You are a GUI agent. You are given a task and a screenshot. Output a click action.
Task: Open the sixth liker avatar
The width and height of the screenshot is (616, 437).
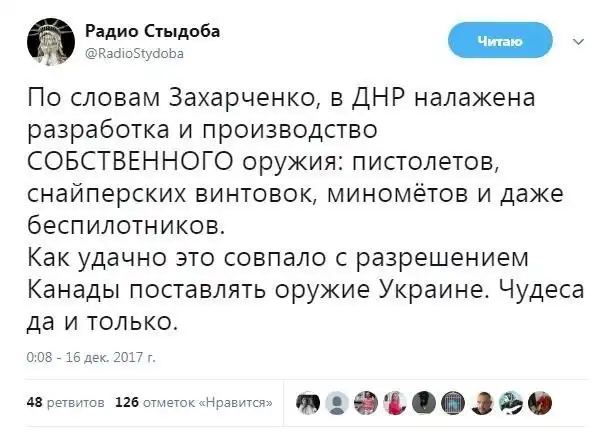pyautogui.click(x=453, y=402)
